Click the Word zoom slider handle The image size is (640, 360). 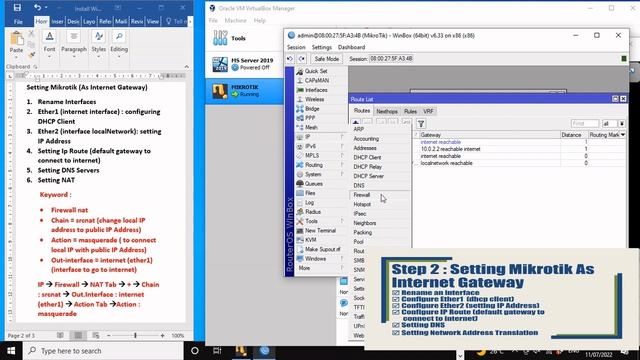[x=135, y=336]
